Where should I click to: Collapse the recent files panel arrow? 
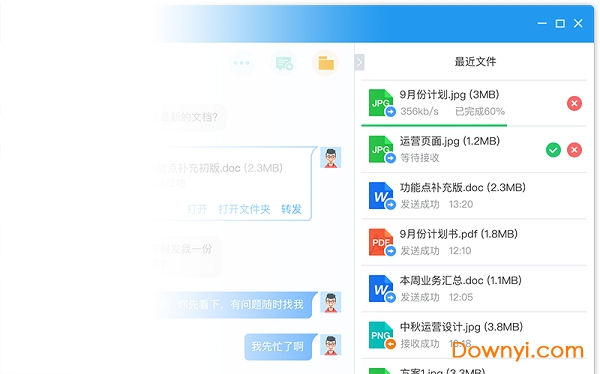pyautogui.click(x=359, y=62)
